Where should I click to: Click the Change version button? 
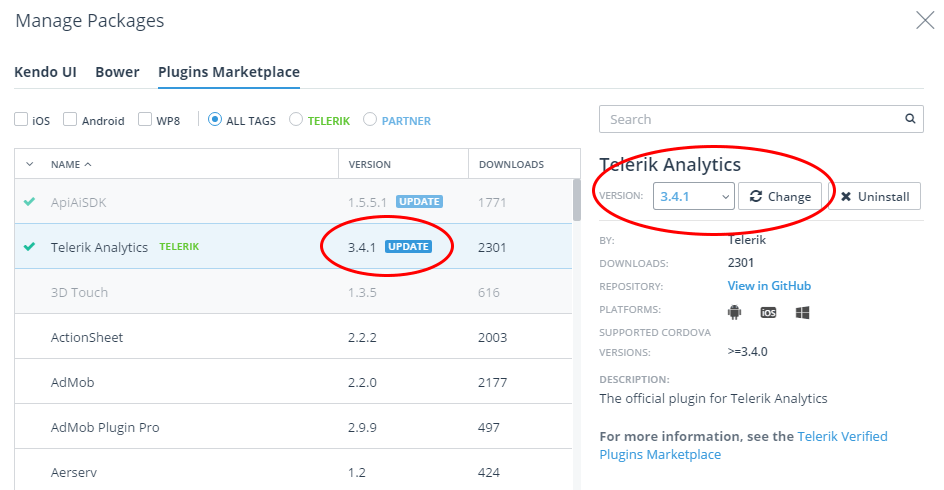780,196
